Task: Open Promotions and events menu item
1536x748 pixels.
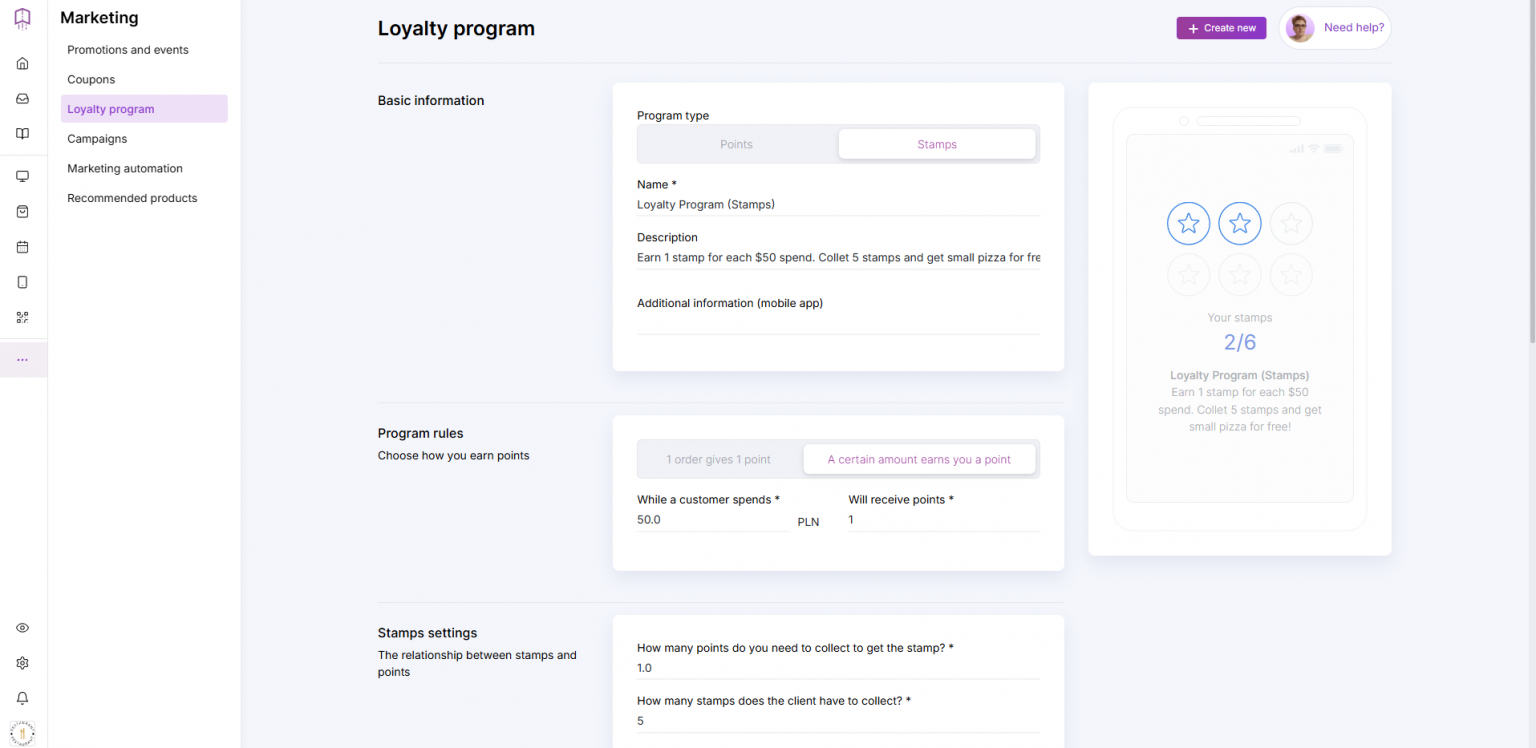Action: click(128, 50)
